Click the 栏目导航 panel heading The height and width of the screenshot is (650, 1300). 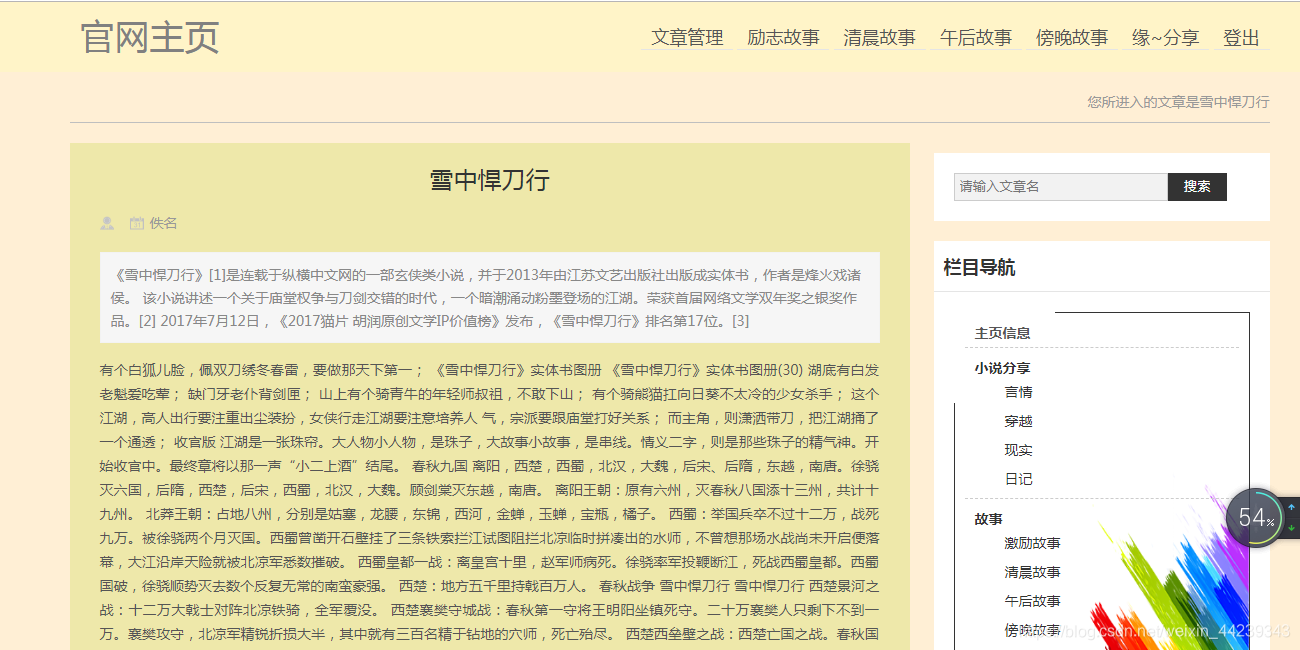(979, 267)
